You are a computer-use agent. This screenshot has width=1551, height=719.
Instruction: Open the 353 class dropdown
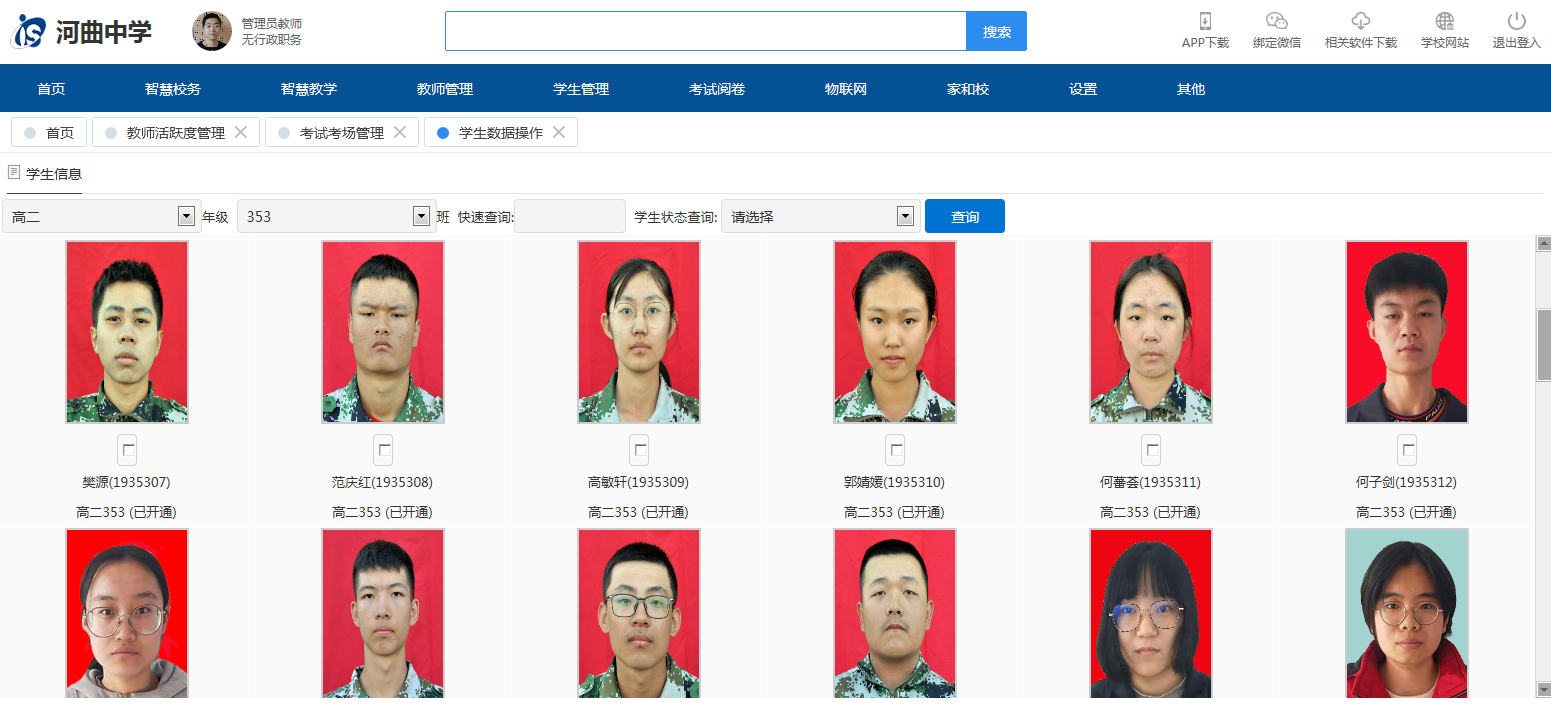pyautogui.click(x=335, y=216)
